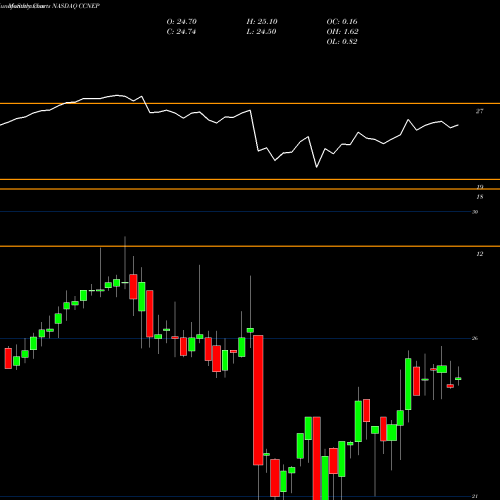Click the price axis label 21

pyautogui.click(x=475, y=496)
